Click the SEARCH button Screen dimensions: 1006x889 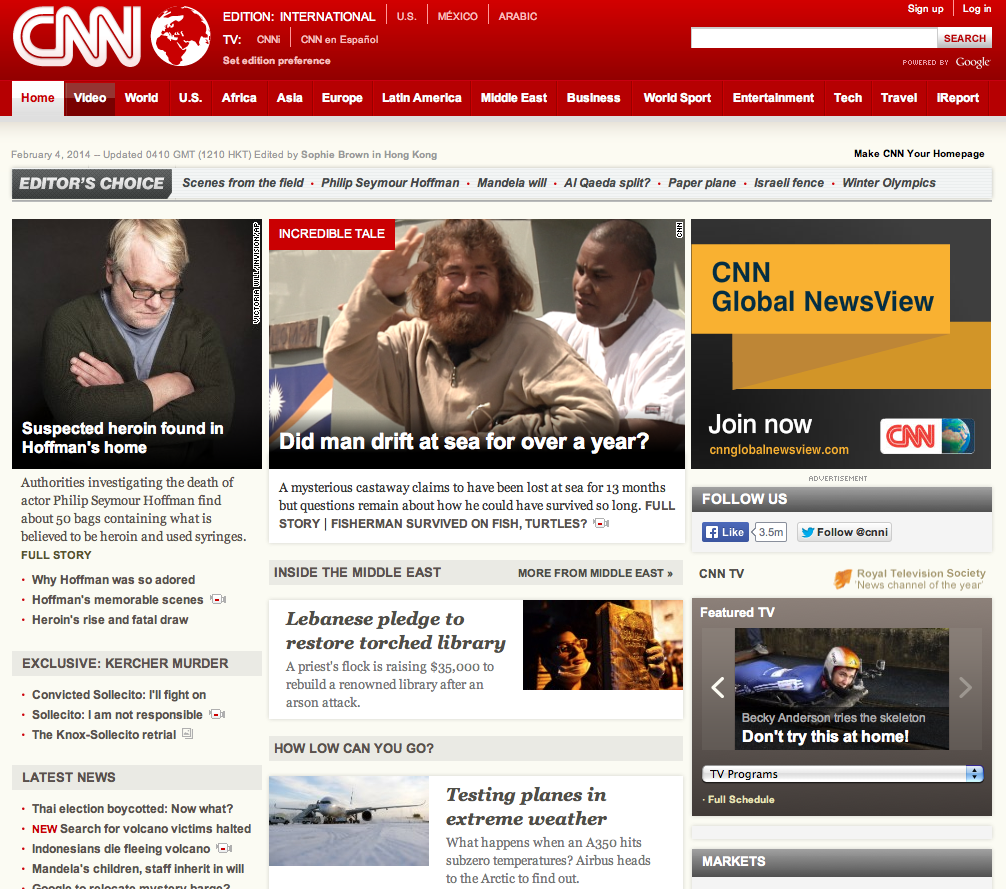coord(964,38)
